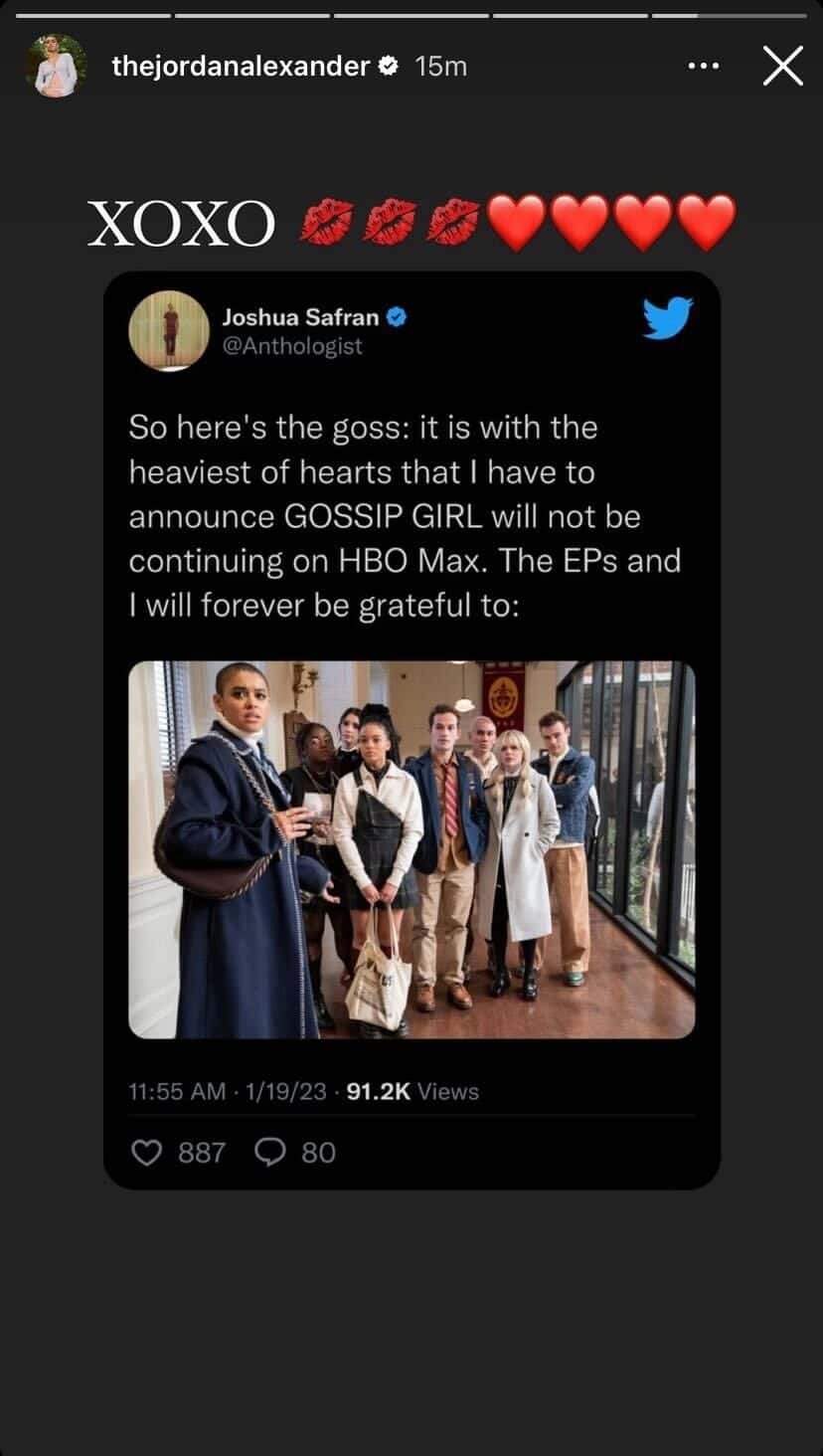Jump to the first story progress segment

[93, 15]
